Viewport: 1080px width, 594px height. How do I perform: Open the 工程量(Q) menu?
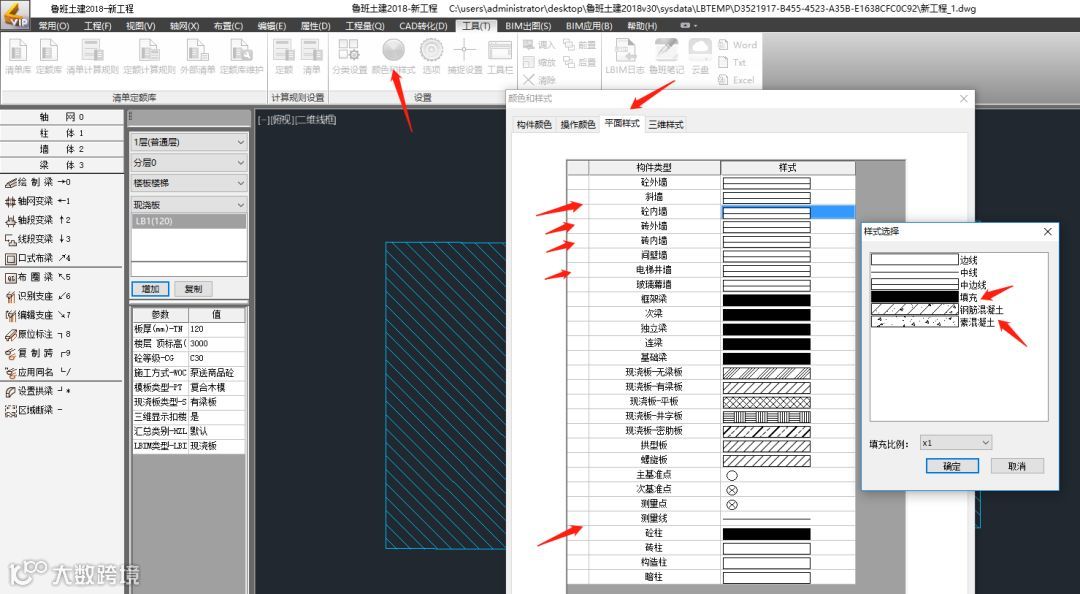point(364,25)
